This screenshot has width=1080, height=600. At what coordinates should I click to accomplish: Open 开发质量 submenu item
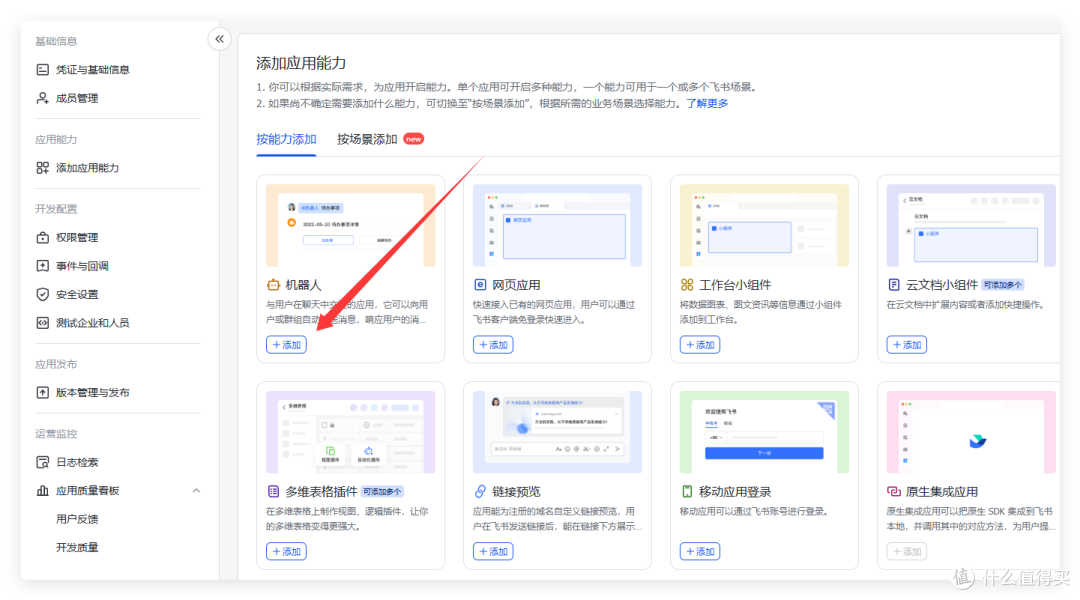point(77,547)
